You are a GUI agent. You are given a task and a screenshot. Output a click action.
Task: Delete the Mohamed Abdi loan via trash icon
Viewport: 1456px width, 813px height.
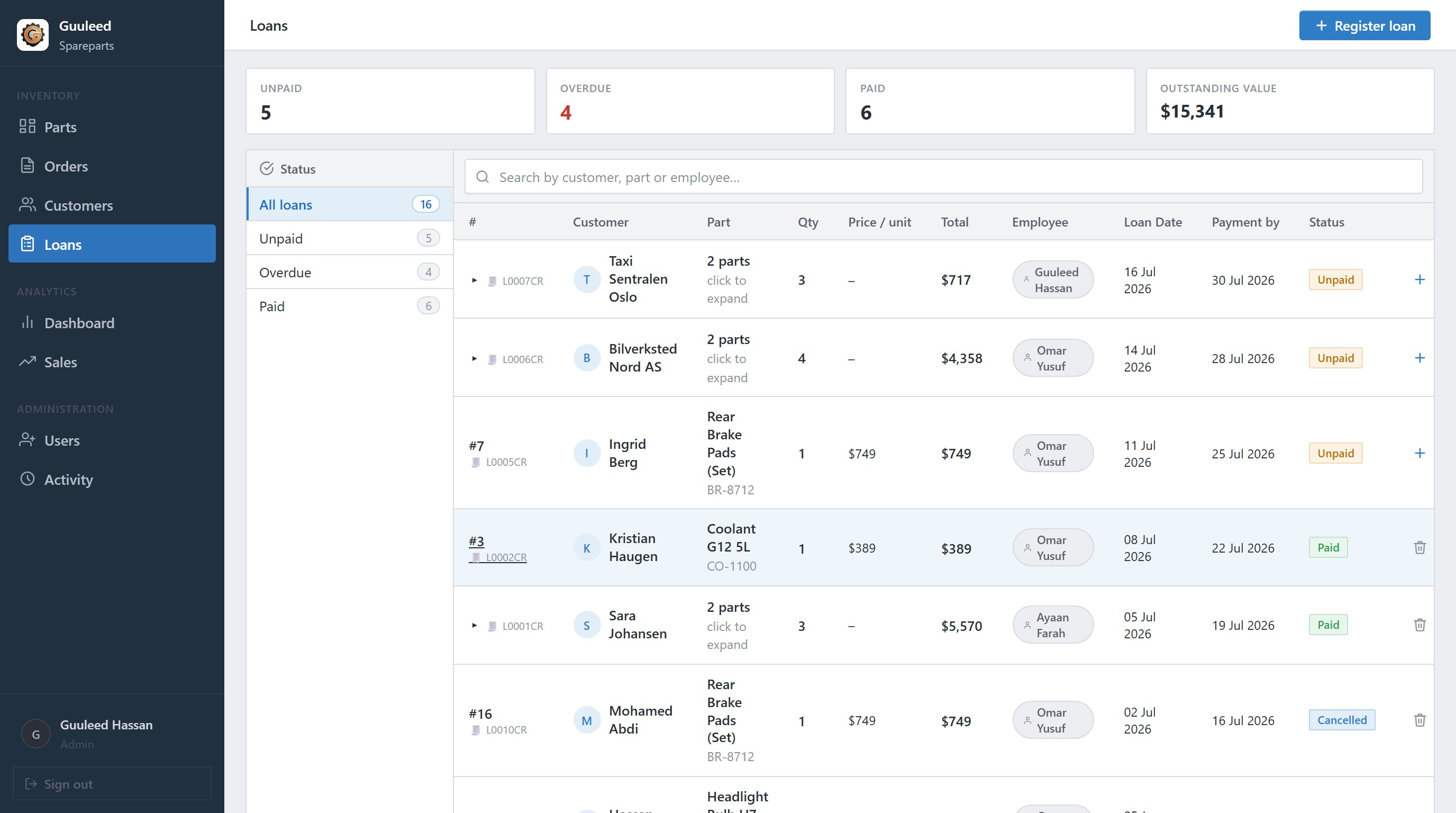(x=1419, y=720)
